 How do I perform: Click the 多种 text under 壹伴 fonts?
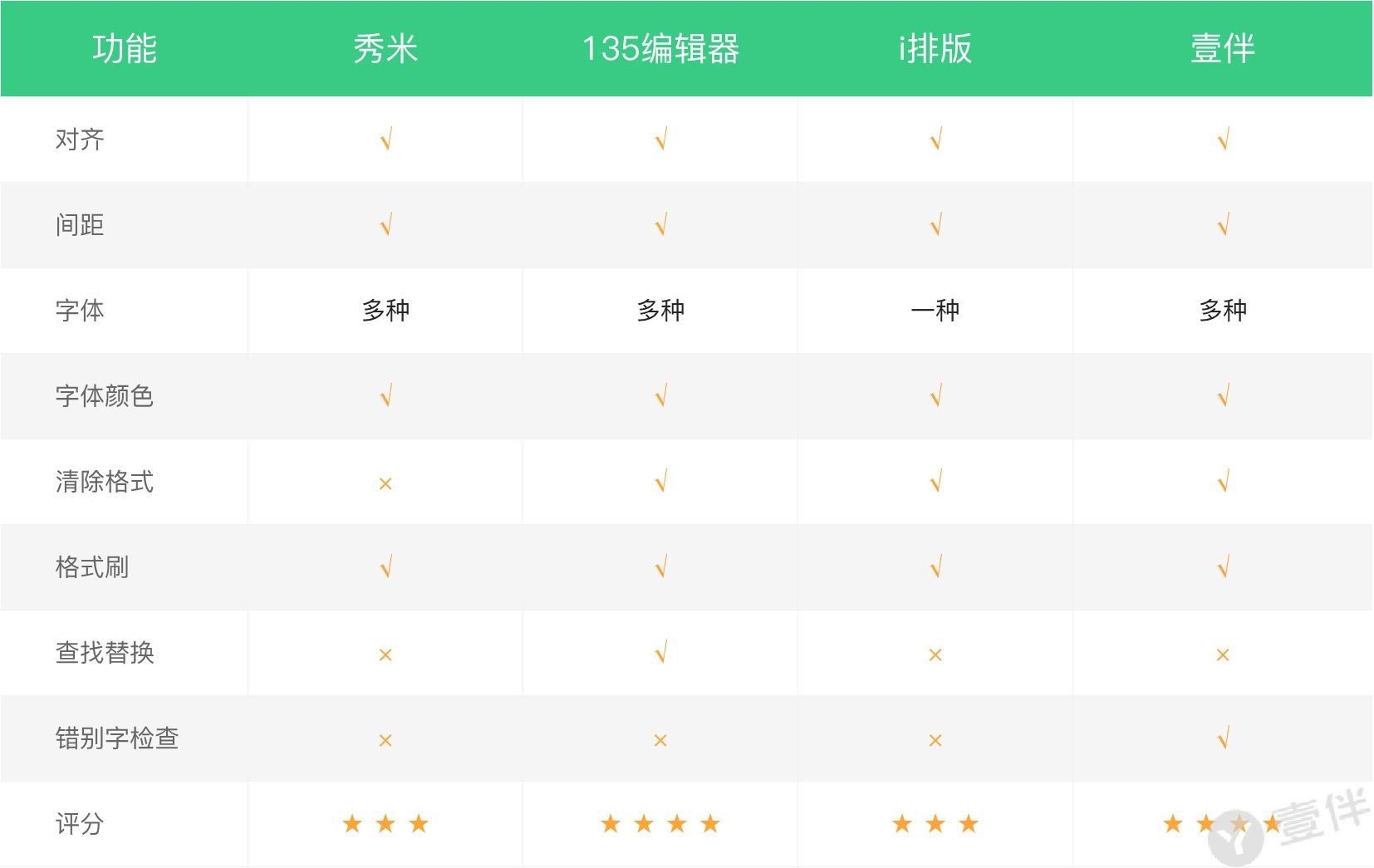coord(1221,311)
